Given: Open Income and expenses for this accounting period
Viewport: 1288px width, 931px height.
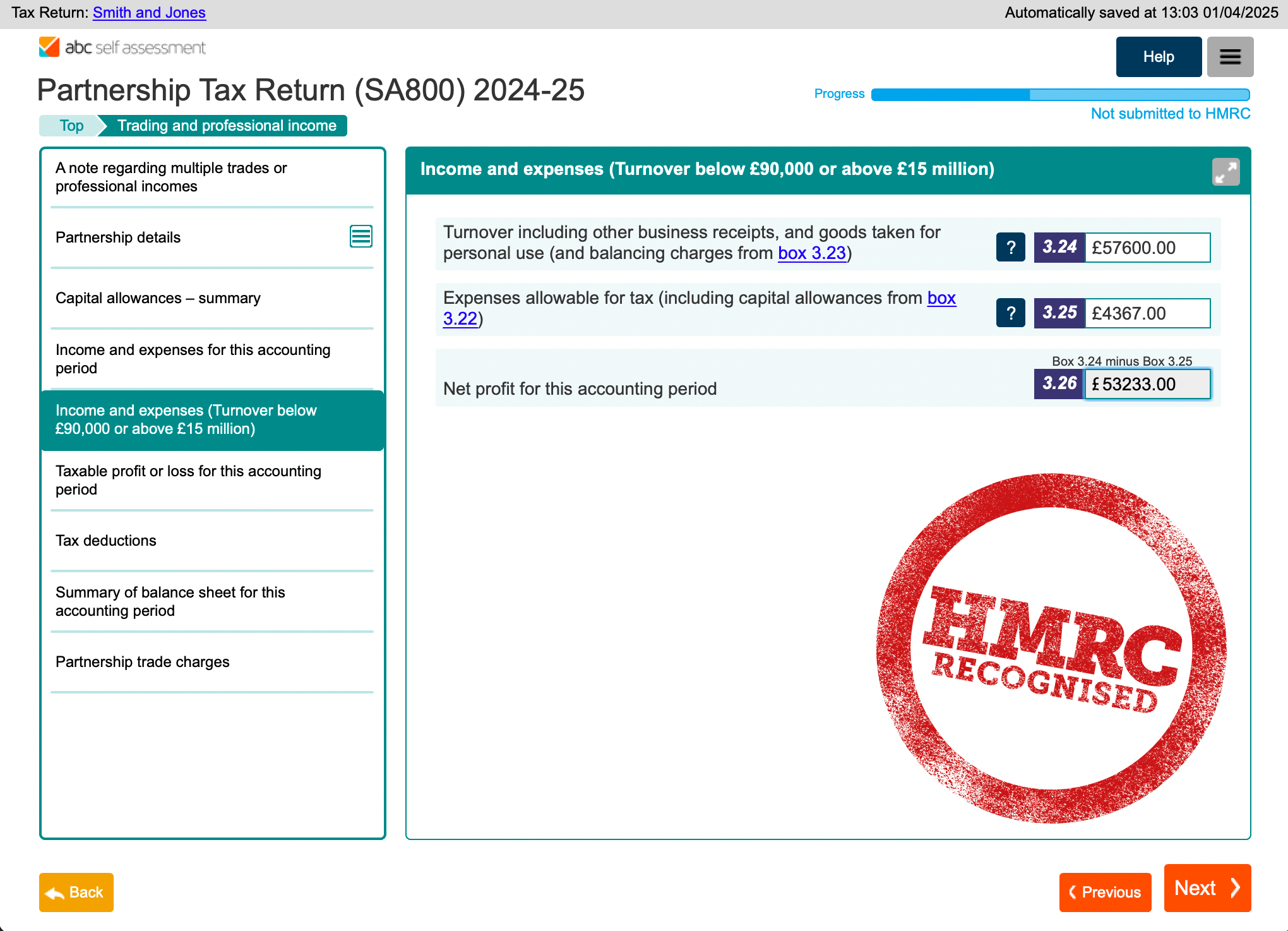Looking at the screenshot, I should pos(212,359).
